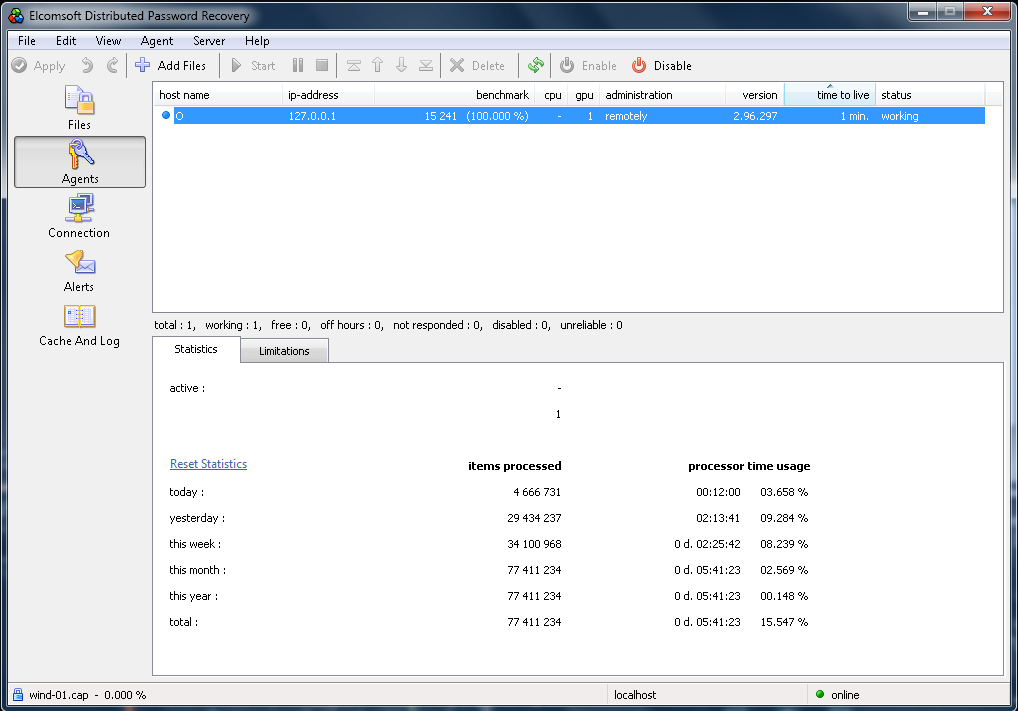Viewport: 1018px width, 711px height.
Task: Click the application icon in the title bar
Action: tap(16, 15)
